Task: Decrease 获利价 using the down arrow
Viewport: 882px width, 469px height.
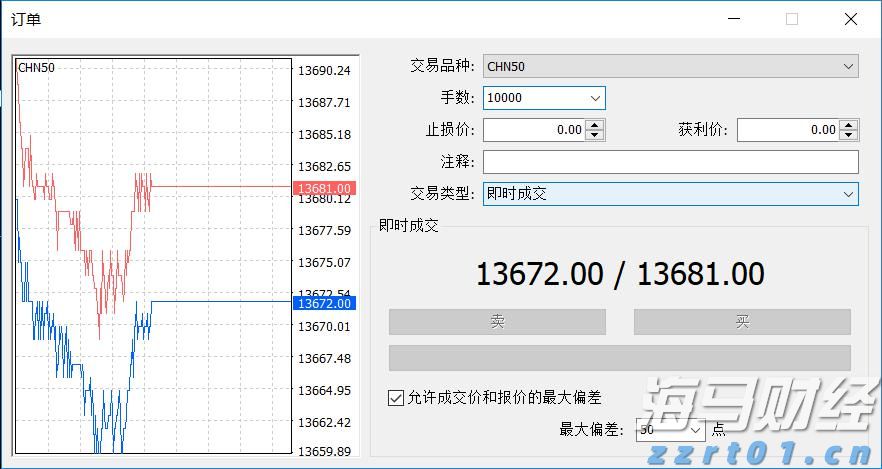Action: pos(849,135)
